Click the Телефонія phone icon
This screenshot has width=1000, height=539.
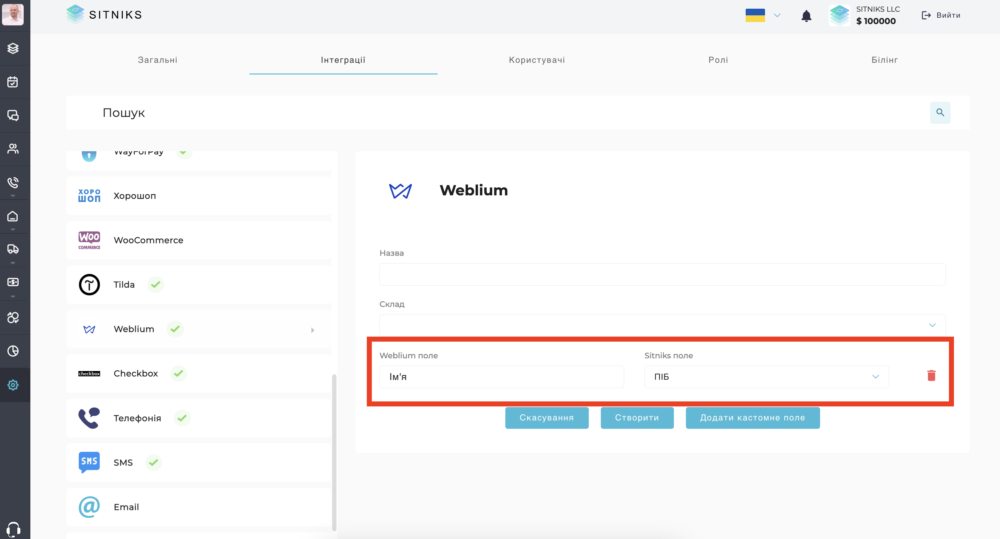click(89, 418)
